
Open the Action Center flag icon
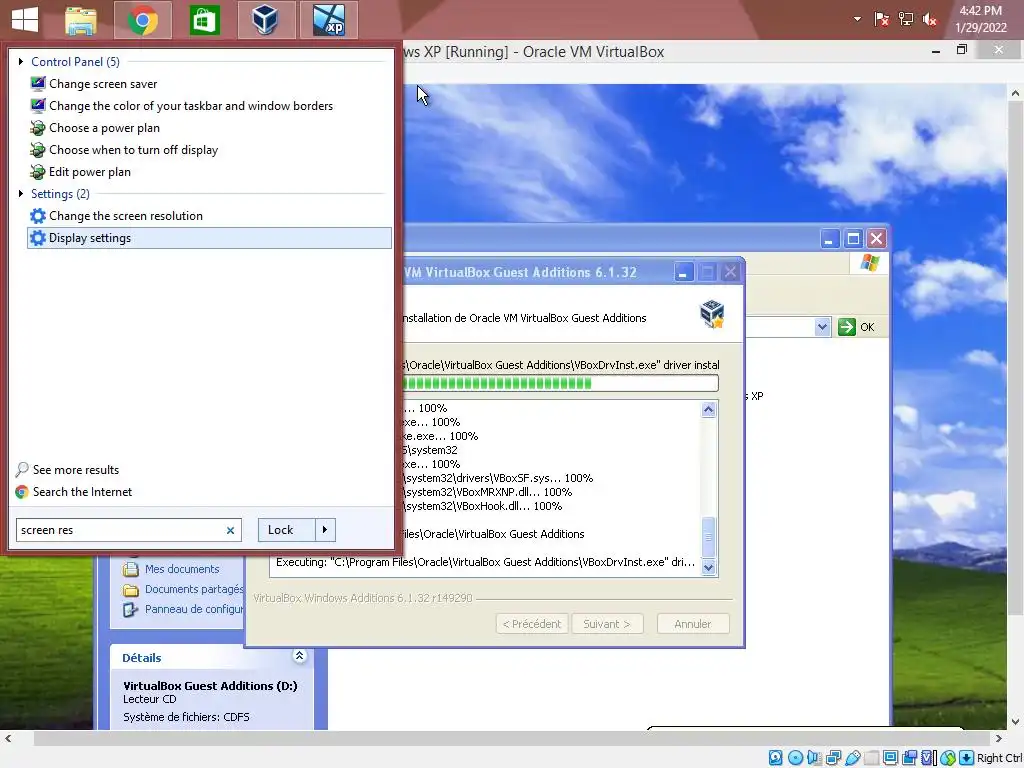click(x=882, y=20)
